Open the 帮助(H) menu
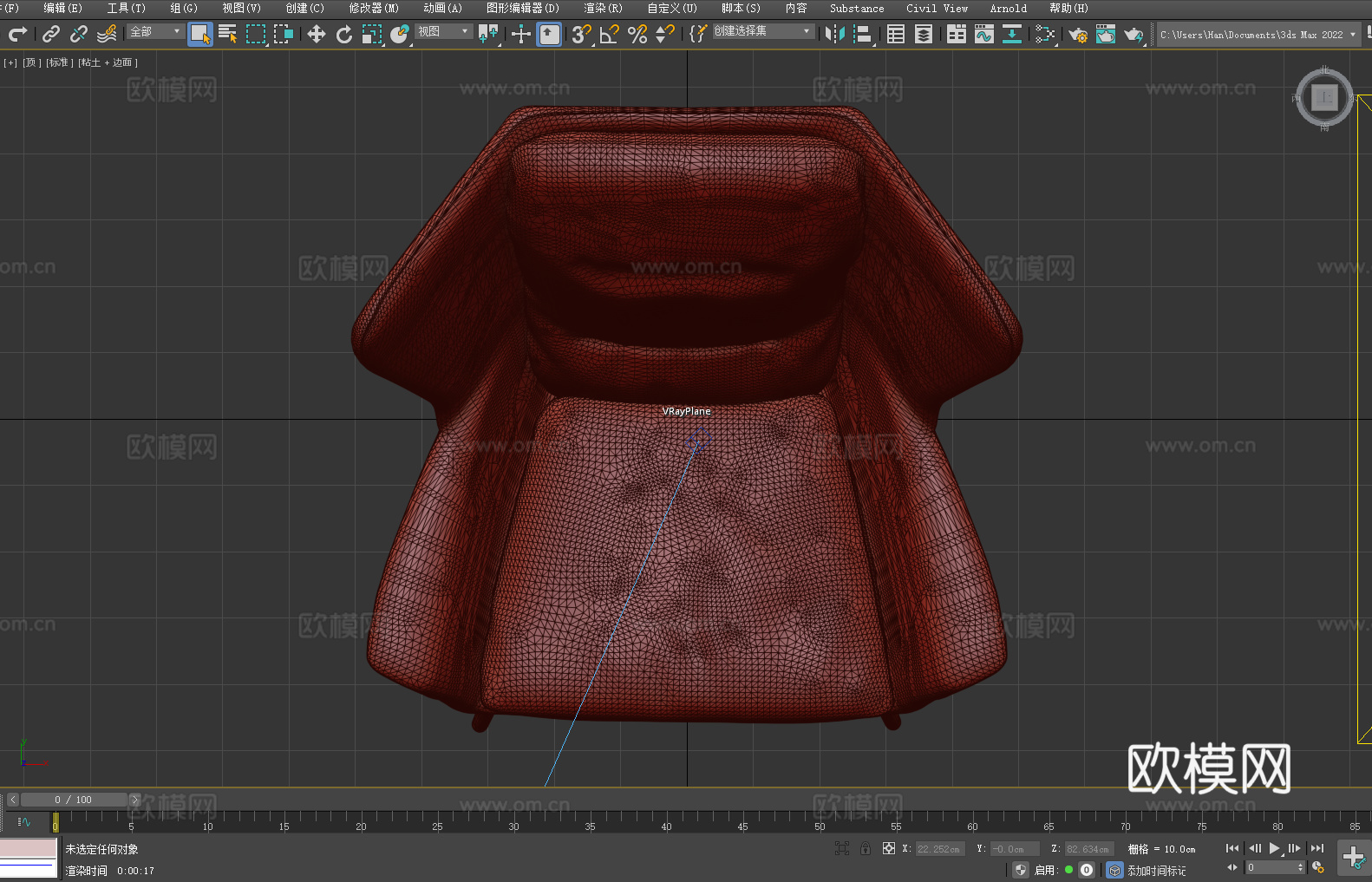This screenshot has height=882, width=1372. point(1068,8)
